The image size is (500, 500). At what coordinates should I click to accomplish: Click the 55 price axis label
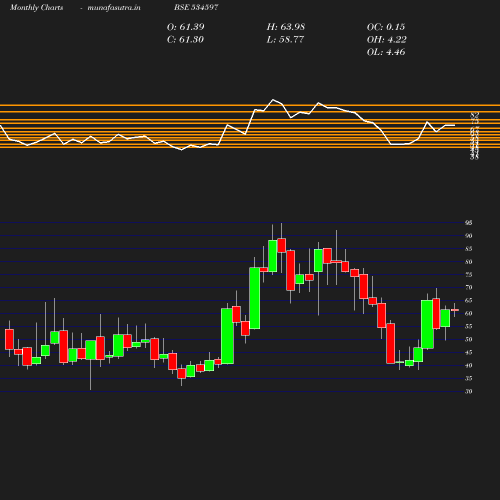coord(469,326)
